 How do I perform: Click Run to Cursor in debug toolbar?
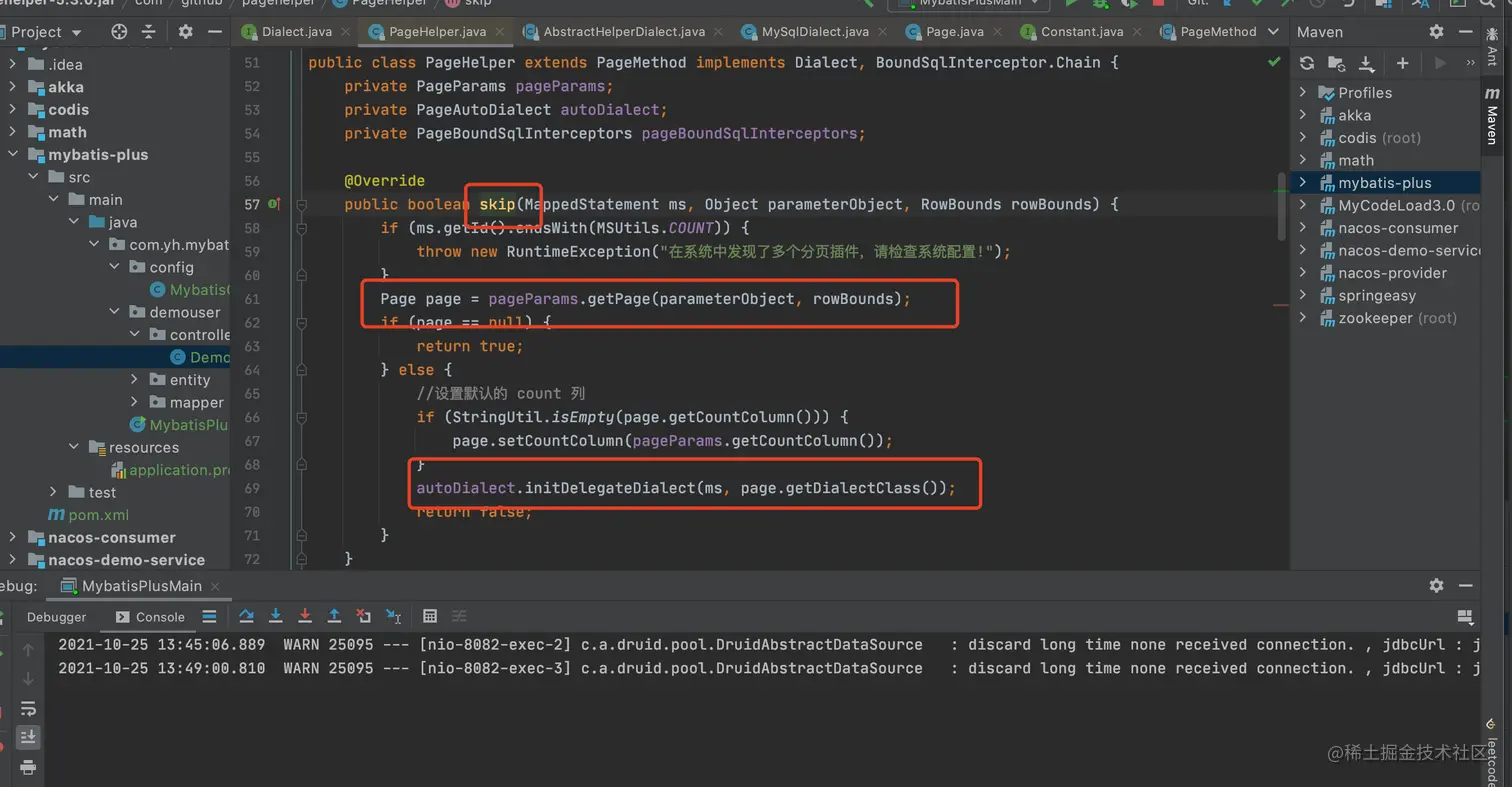pyautogui.click(x=394, y=616)
